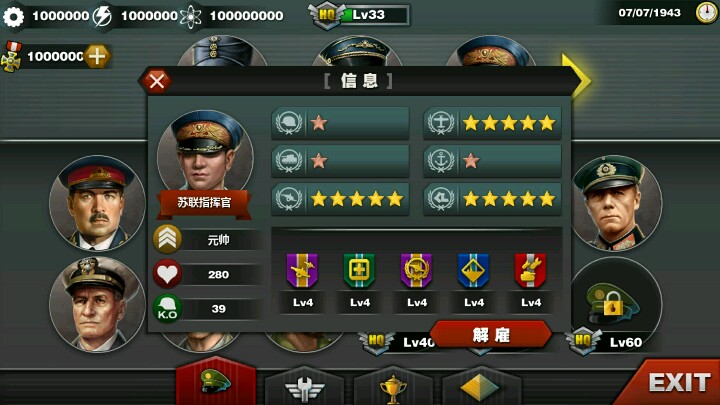The image size is (720, 405).
Task: Select the German general portrait on right
Action: (x=616, y=203)
